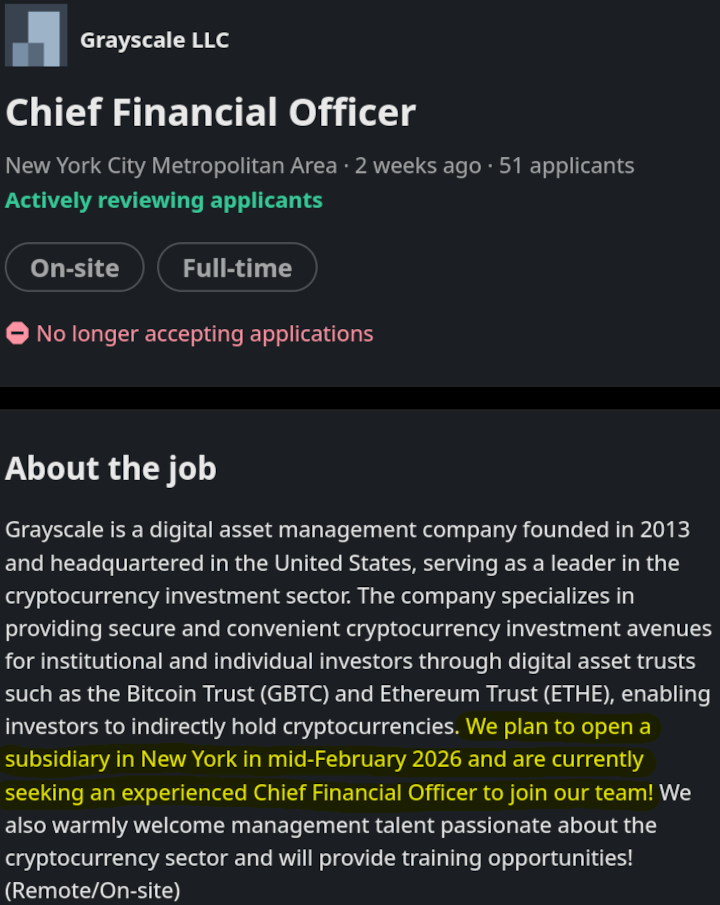
Task: Click the highlighted 'We plan to open a' phrase
Action: [x=558, y=726]
